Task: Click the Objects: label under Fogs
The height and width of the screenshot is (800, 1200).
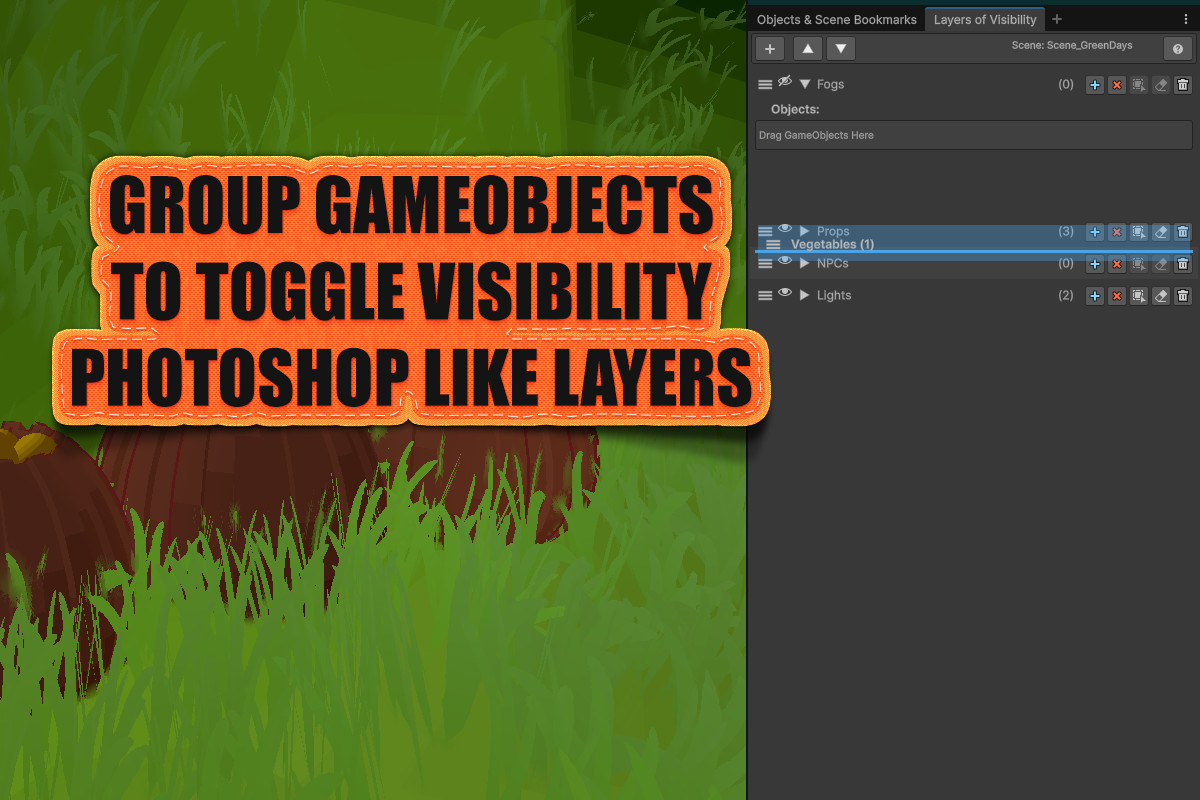Action: click(795, 109)
